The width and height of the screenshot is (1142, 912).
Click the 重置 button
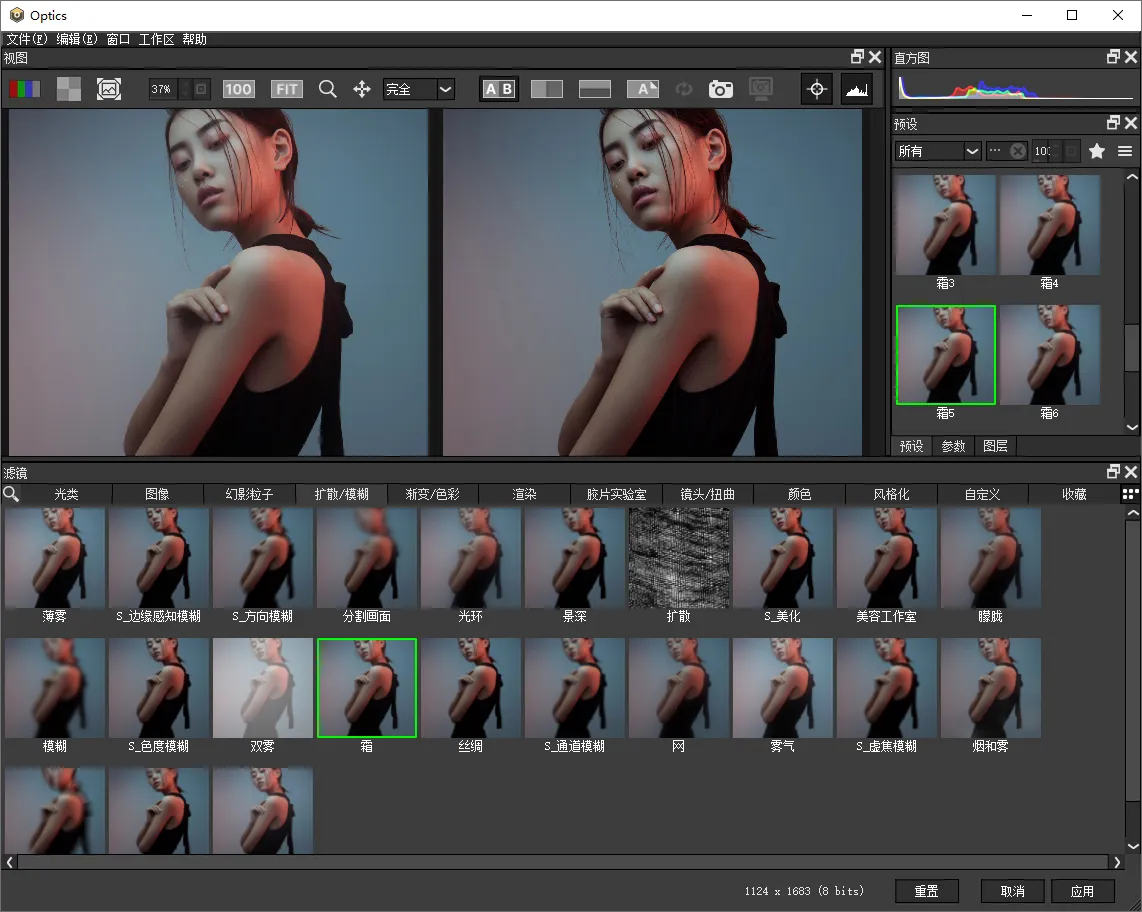[926, 891]
